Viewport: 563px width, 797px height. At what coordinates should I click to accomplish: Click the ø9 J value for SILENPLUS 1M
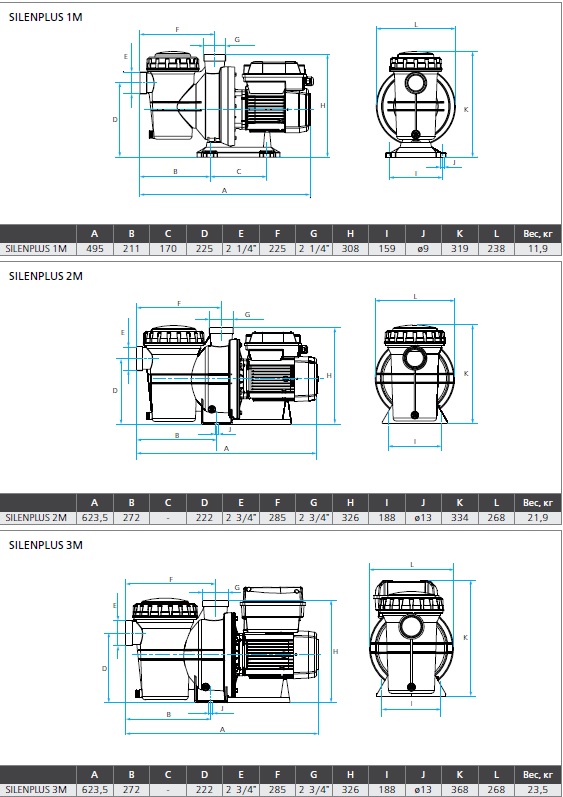[x=423, y=249]
